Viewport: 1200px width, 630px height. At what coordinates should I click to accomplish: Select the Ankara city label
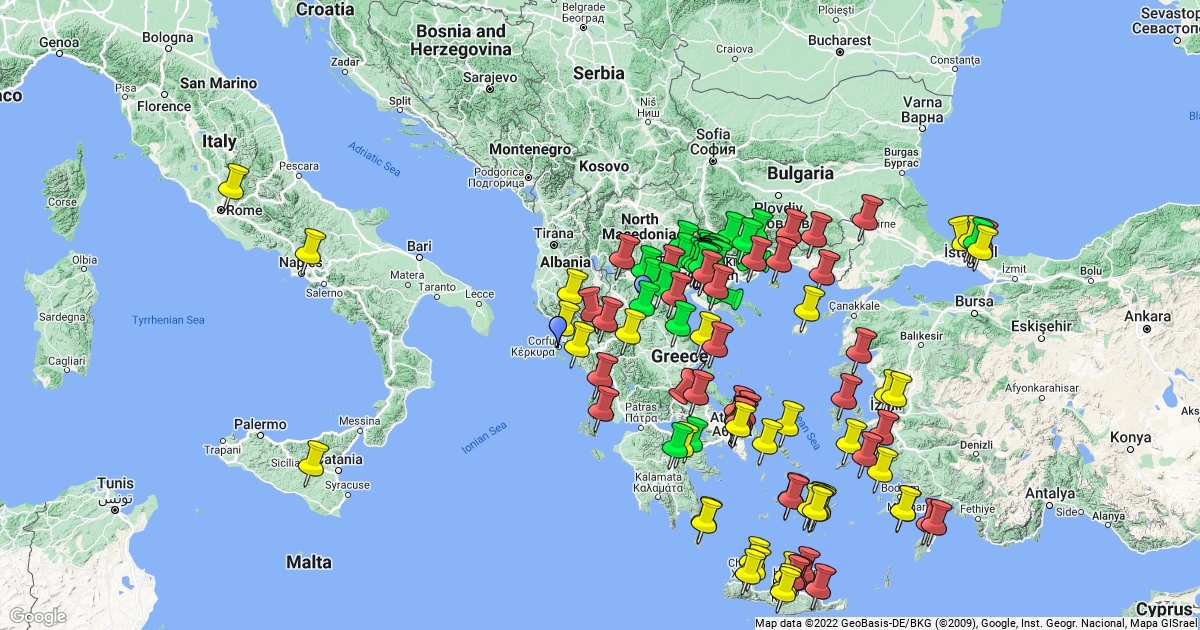tap(1146, 316)
